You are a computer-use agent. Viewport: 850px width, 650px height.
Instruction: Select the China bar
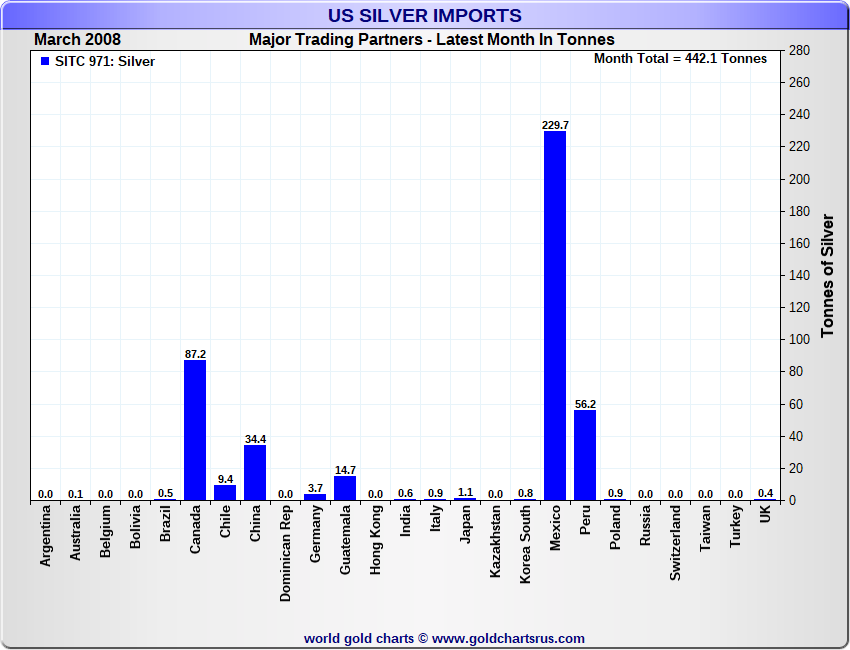pos(255,472)
